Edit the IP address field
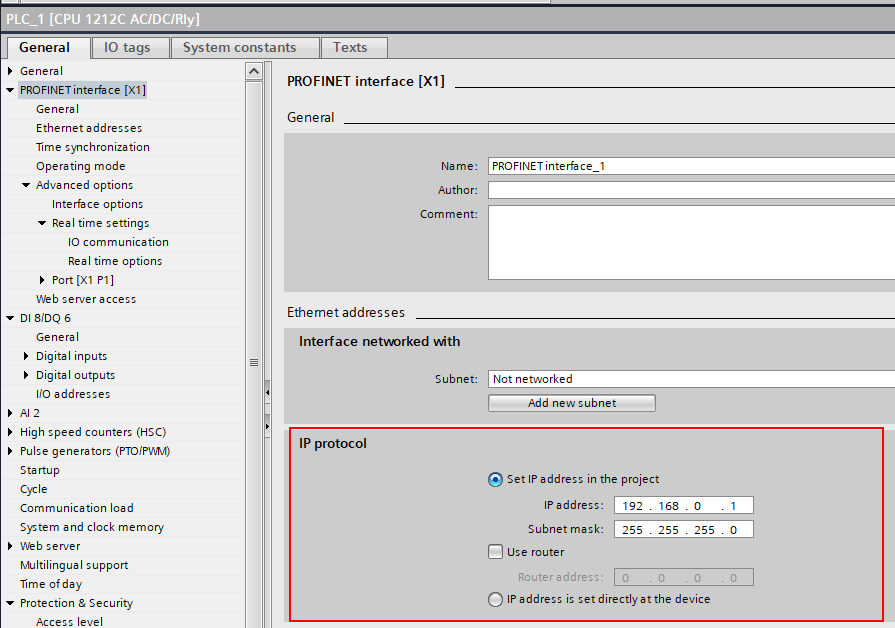This screenshot has height=628, width=895. (x=684, y=506)
